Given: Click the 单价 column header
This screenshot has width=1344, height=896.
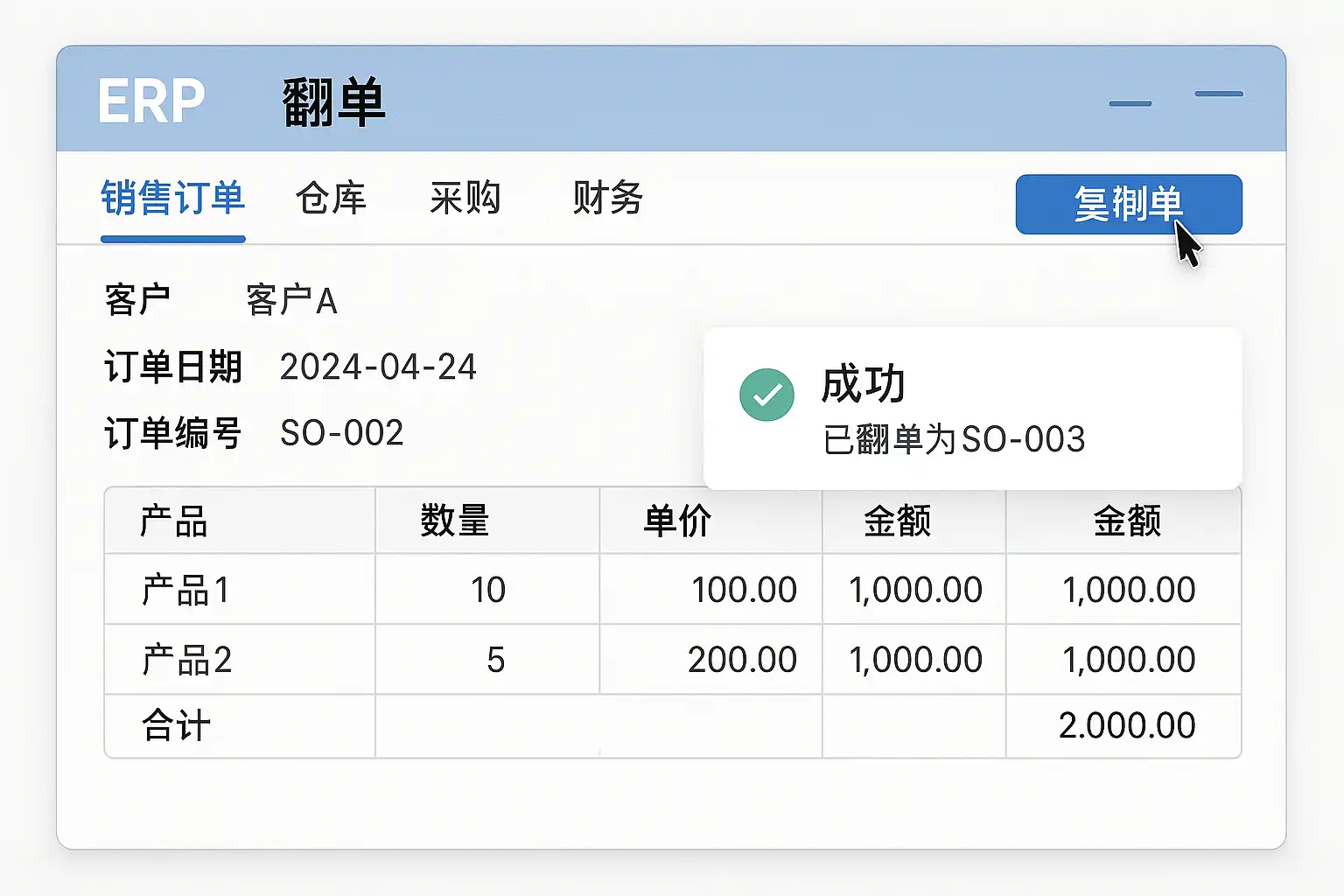Looking at the screenshot, I should pyautogui.click(x=677, y=521).
